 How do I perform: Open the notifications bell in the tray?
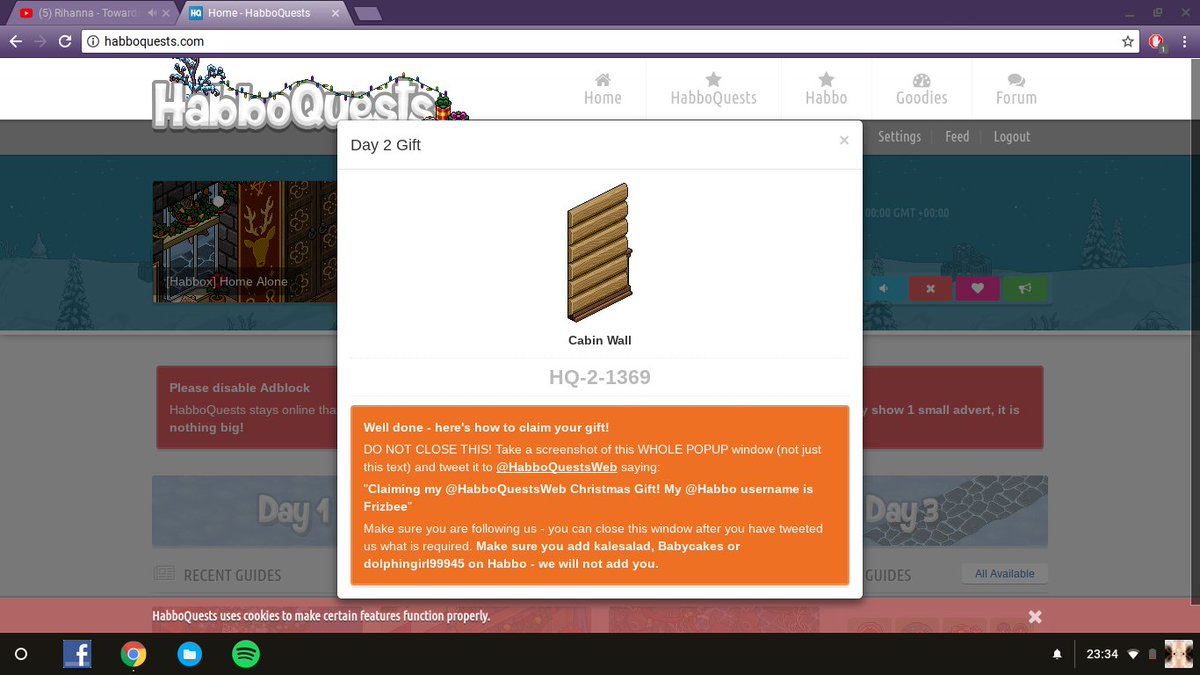click(x=1057, y=654)
